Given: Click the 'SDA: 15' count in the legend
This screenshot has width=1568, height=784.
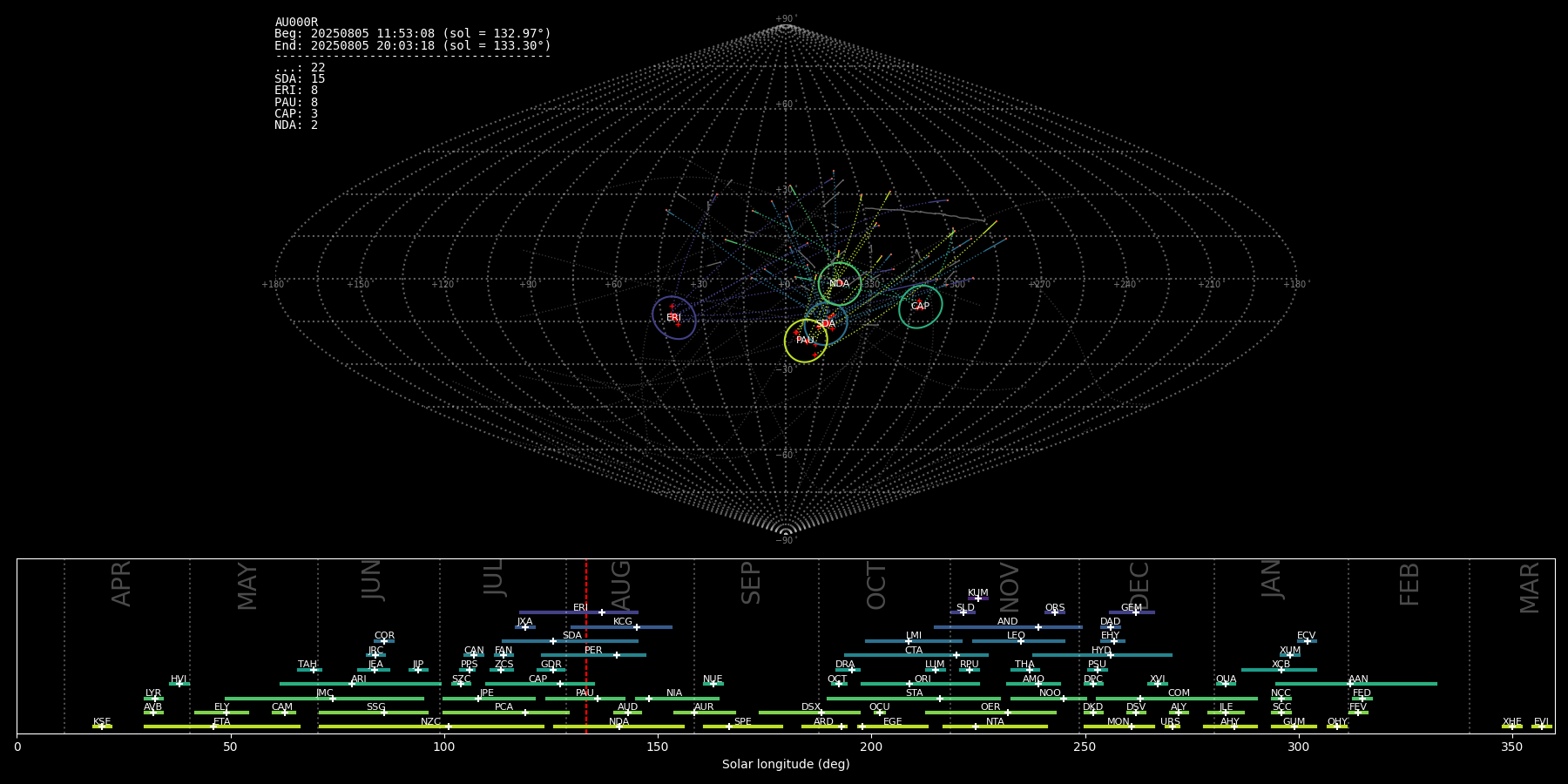Looking at the screenshot, I should (x=300, y=79).
